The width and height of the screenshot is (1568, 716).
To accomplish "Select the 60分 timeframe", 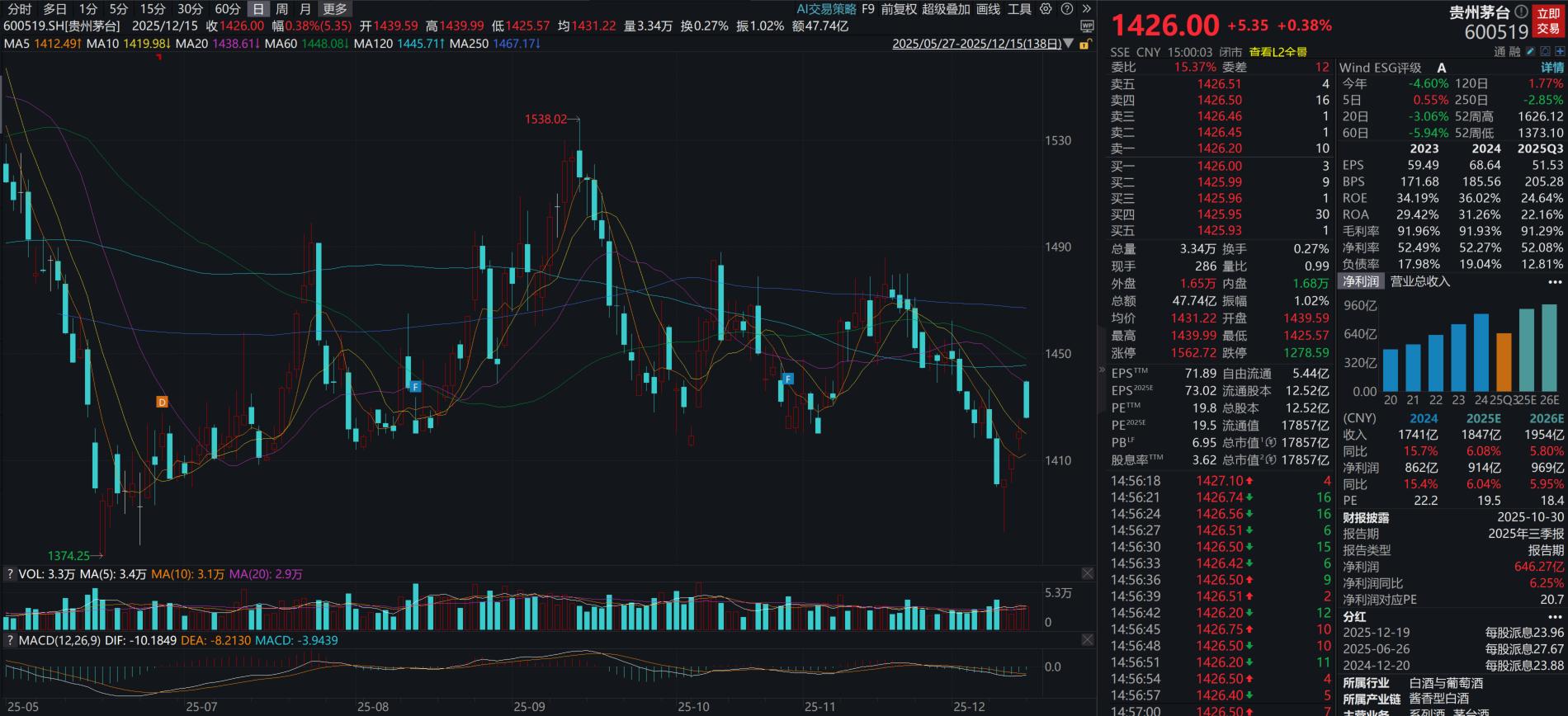I will [228, 9].
